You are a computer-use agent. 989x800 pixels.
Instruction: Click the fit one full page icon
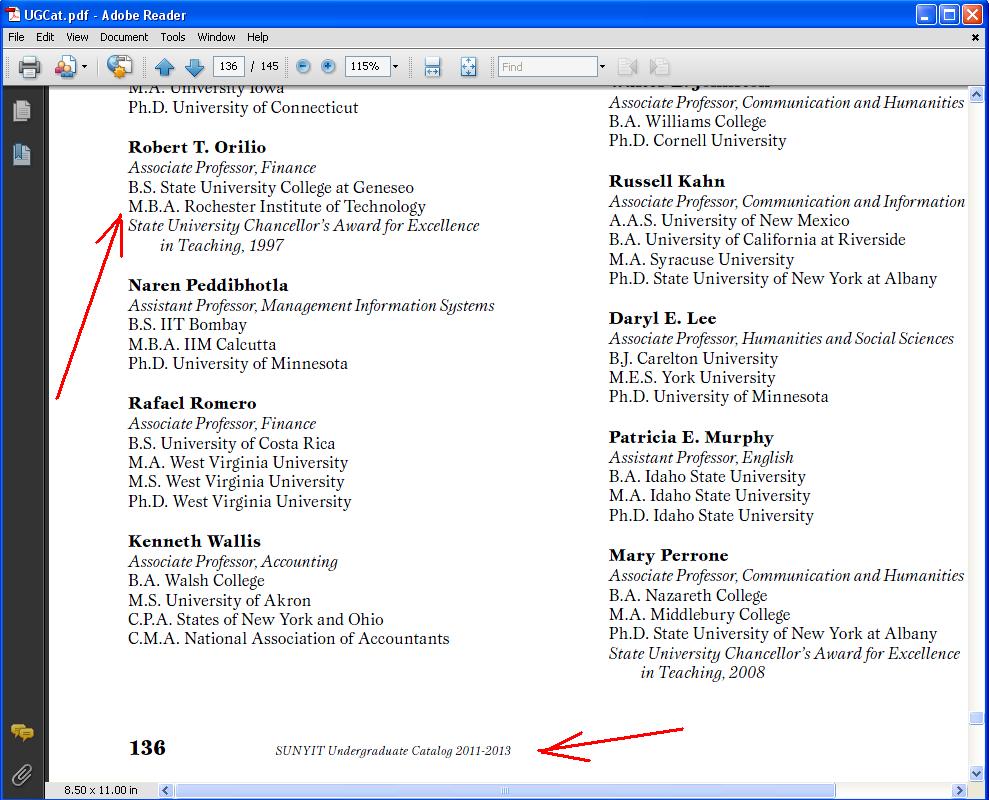click(x=468, y=67)
